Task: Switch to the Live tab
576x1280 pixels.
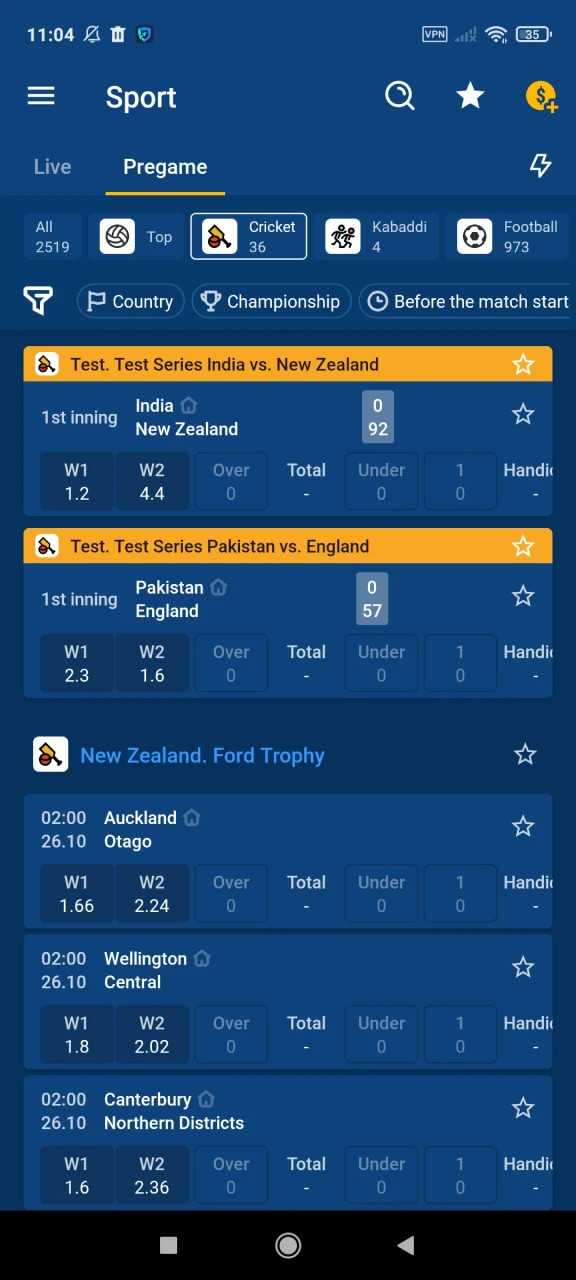Action: 52,166
